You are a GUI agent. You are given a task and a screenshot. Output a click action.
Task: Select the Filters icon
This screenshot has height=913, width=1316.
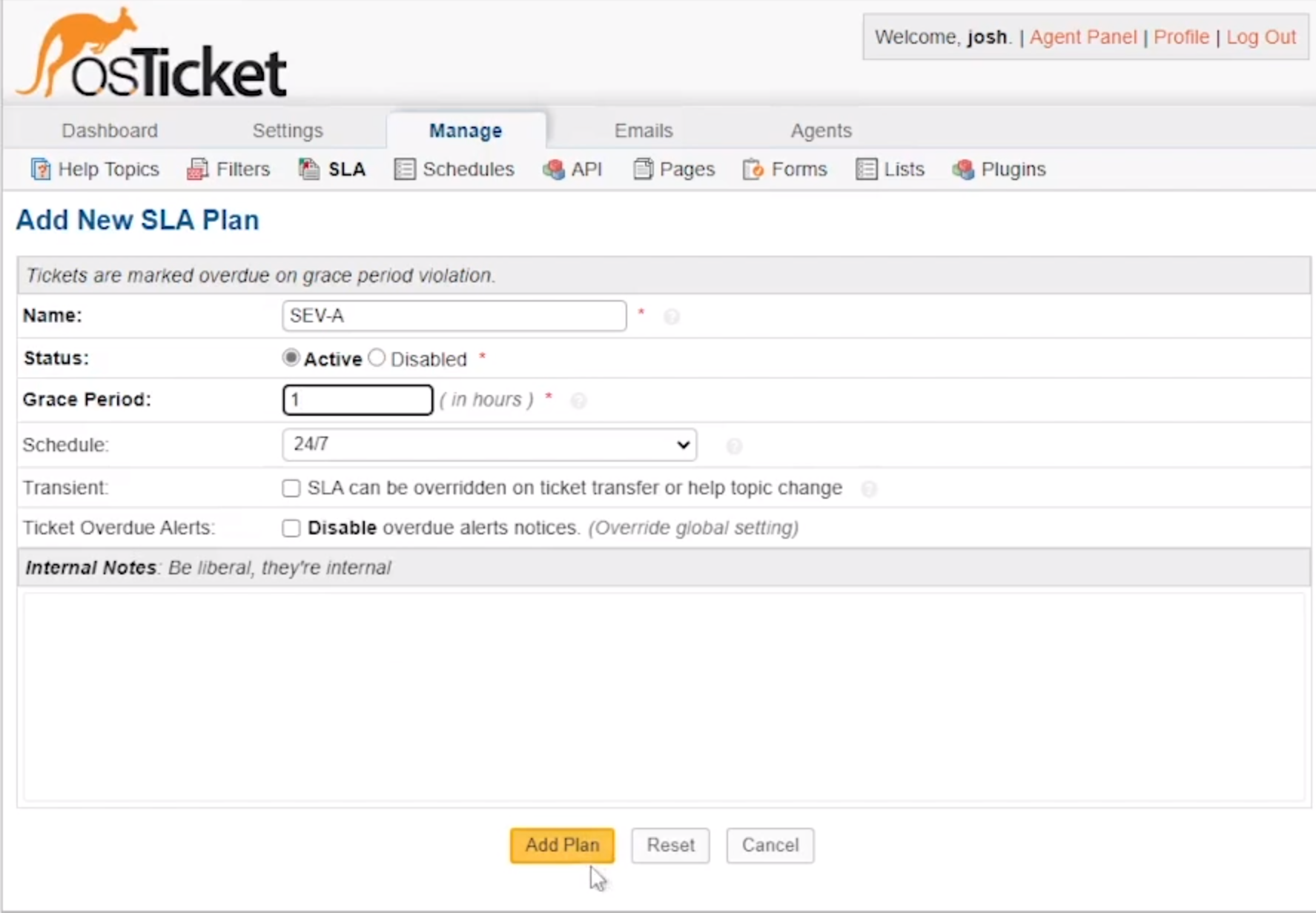pos(196,169)
